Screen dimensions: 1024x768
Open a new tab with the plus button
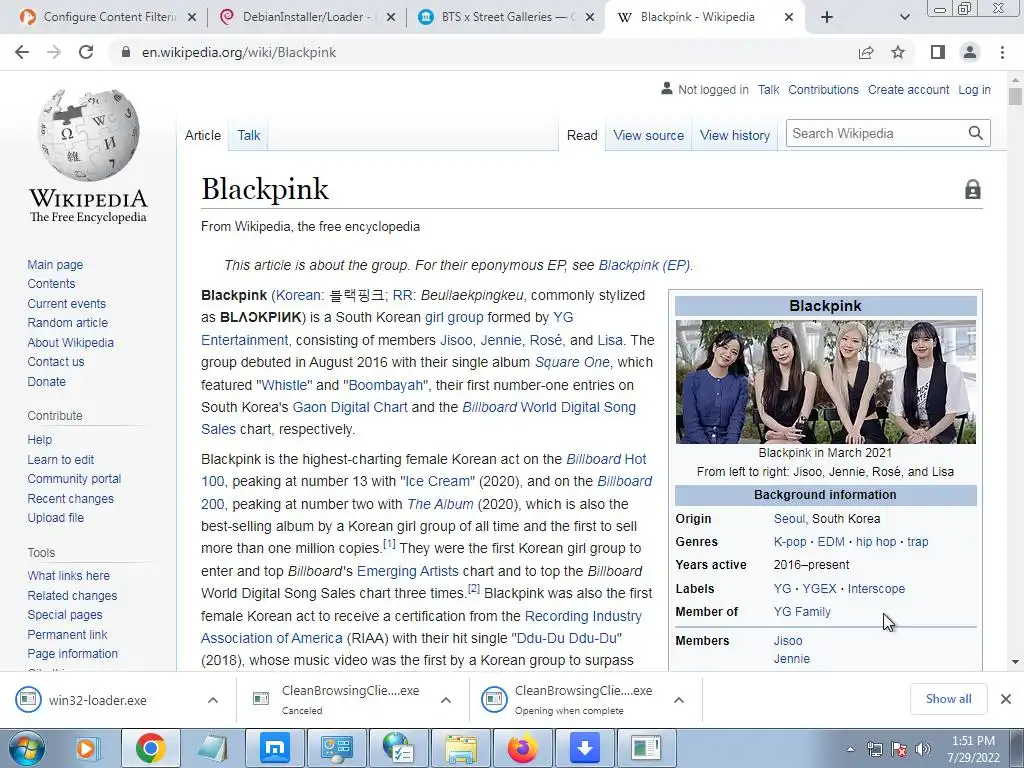827,17
